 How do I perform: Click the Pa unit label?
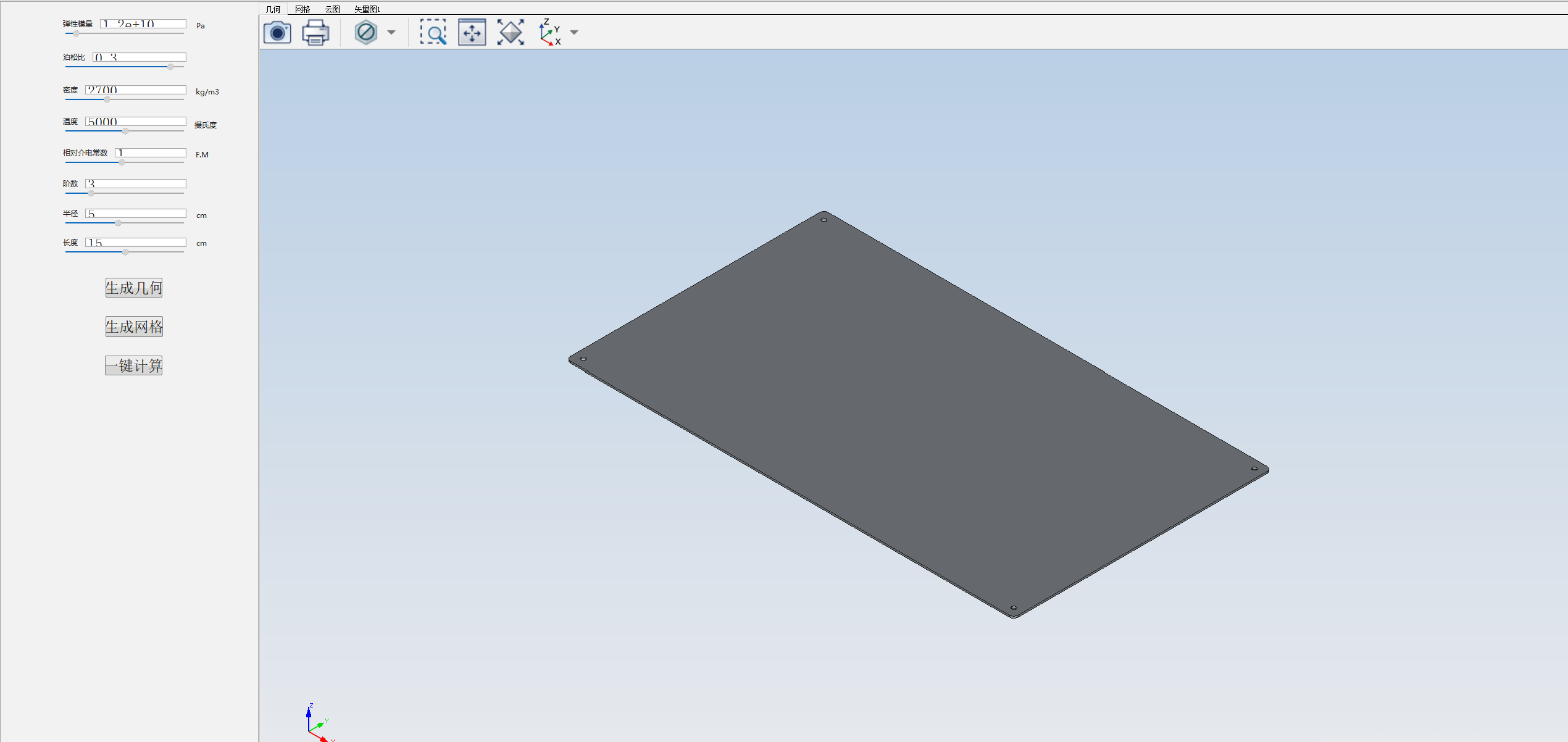(x=201, y=26)
